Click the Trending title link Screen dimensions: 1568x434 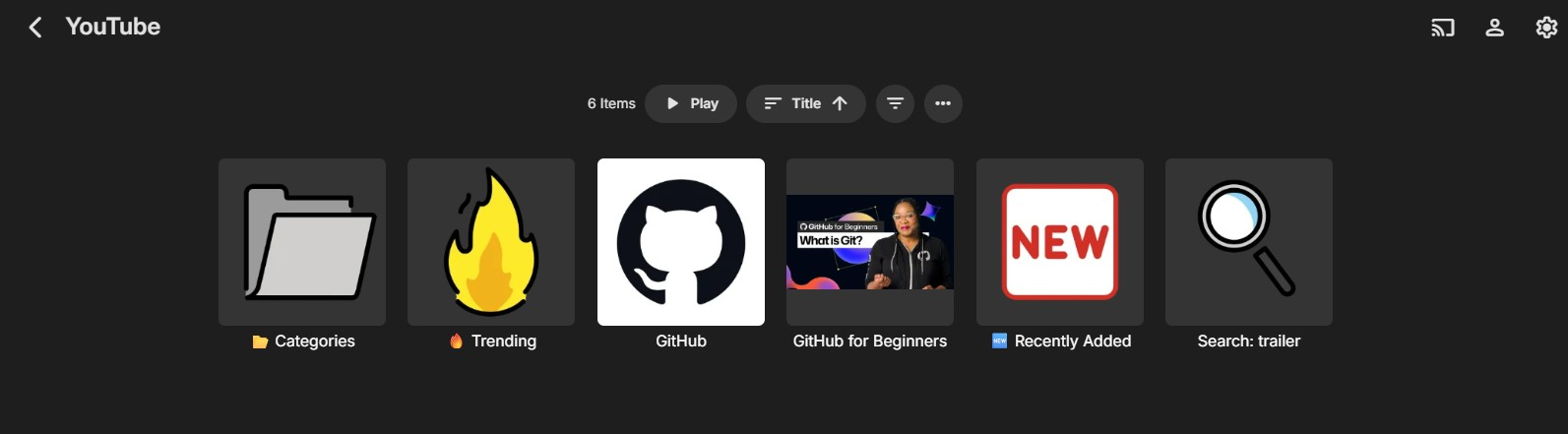[x=492, y=341]
